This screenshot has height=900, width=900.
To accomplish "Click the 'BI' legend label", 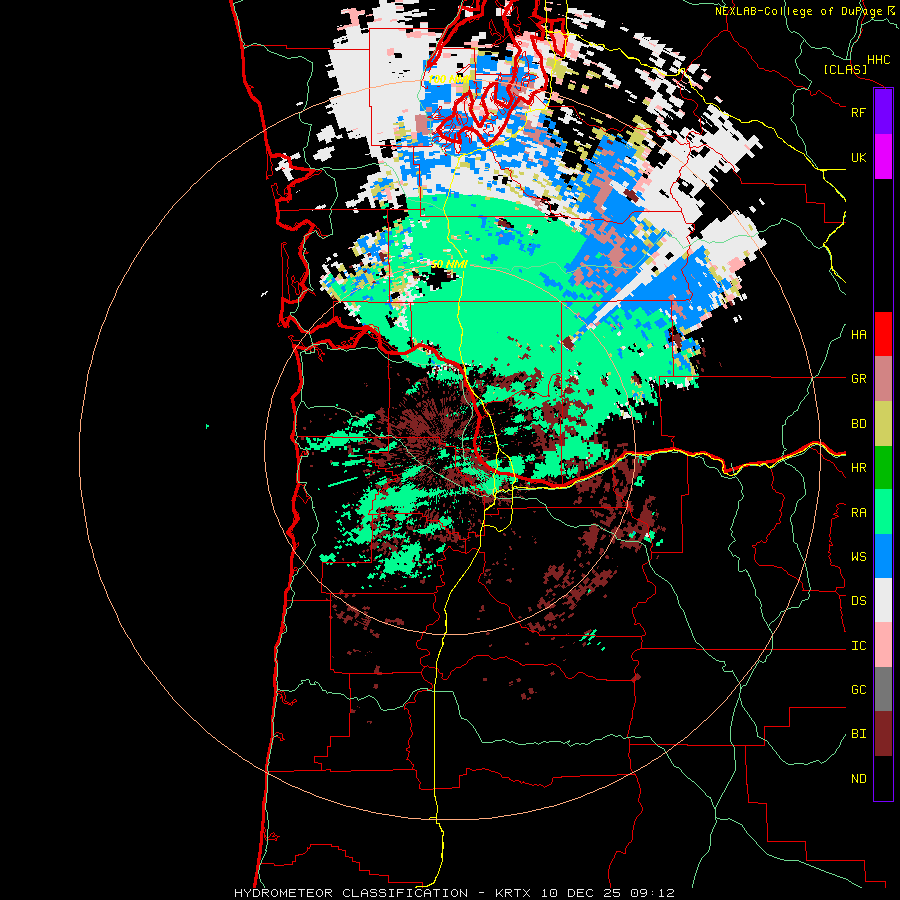I will (859, 734).
